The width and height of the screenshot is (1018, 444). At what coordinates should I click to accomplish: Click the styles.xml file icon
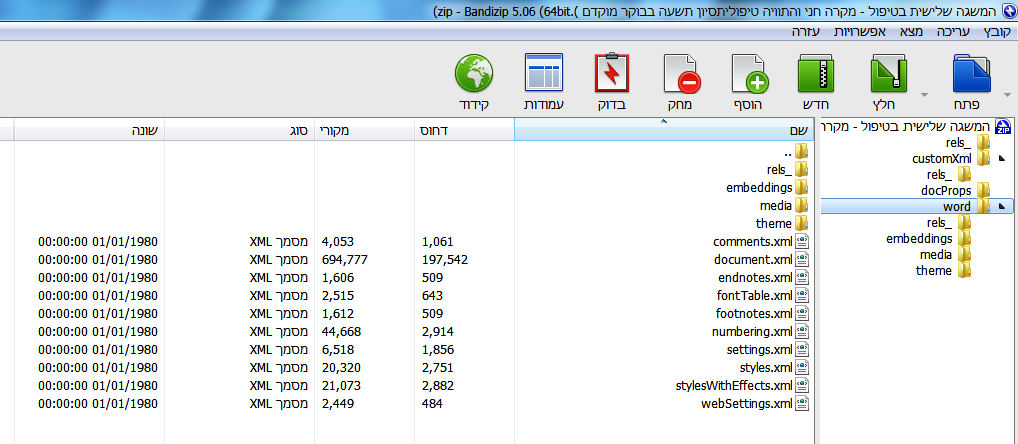pyautogui.click(x=802, y=368)
